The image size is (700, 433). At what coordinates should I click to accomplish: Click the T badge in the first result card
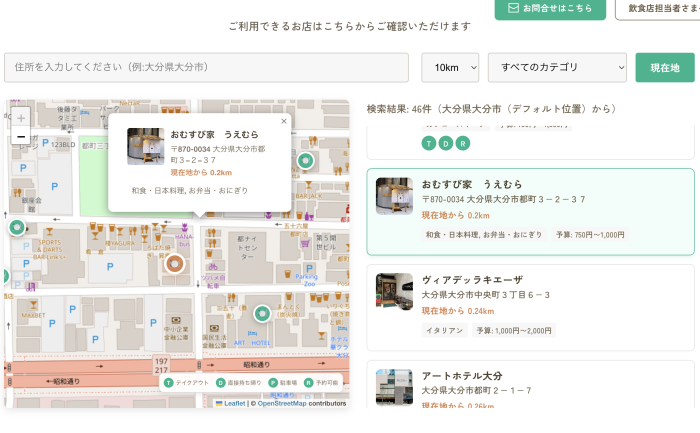429,143
